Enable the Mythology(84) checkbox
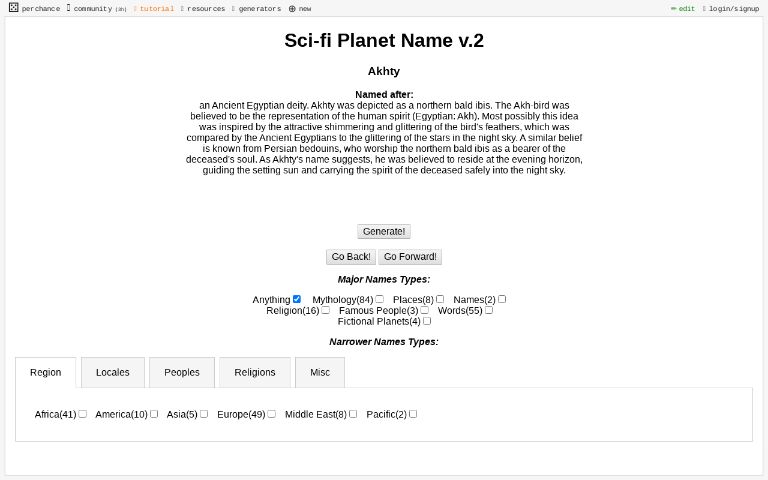Screen dimensions: 768x480 click(x=380, y=299)
